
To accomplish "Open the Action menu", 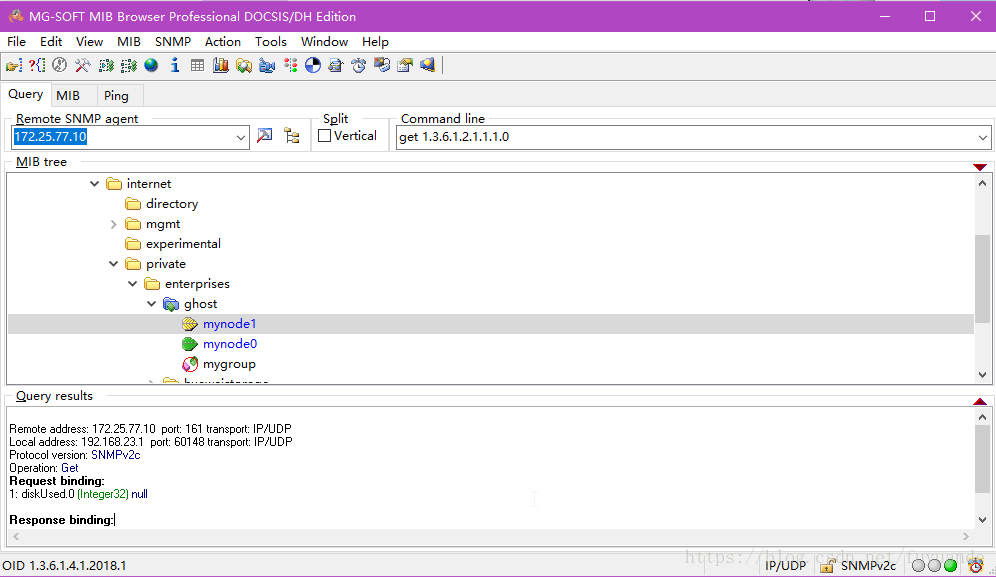I will click(x=223, y=42).
